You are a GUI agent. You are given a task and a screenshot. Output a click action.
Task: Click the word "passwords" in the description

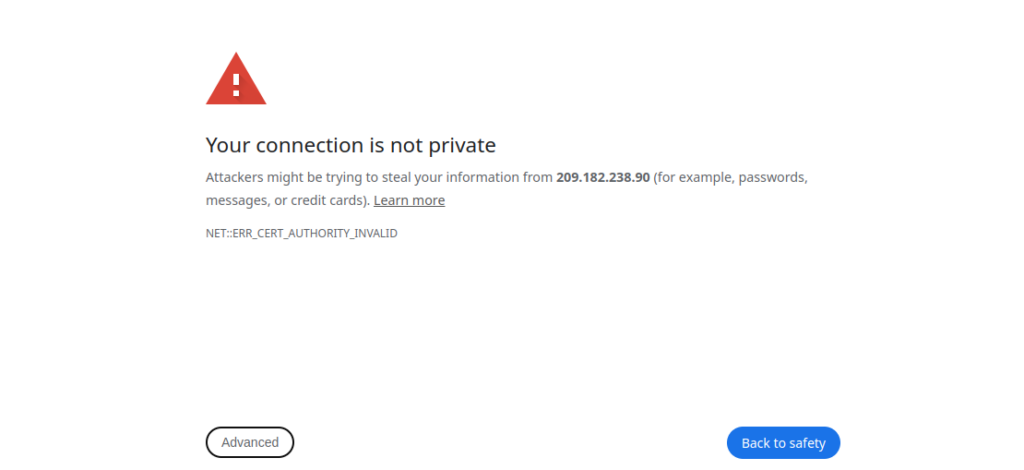coord(772,177)
